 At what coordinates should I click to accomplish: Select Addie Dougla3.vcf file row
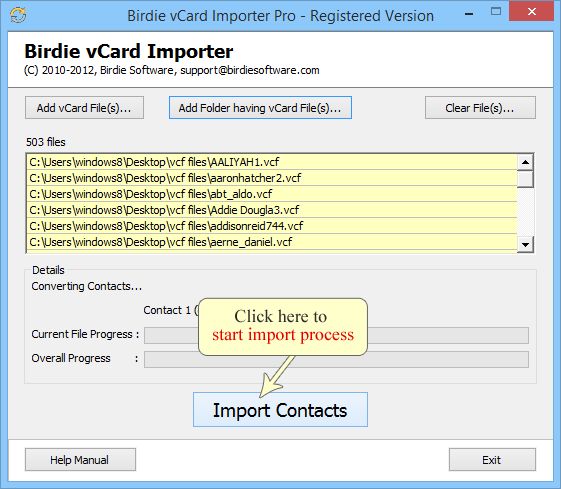(x=272, y=210)
